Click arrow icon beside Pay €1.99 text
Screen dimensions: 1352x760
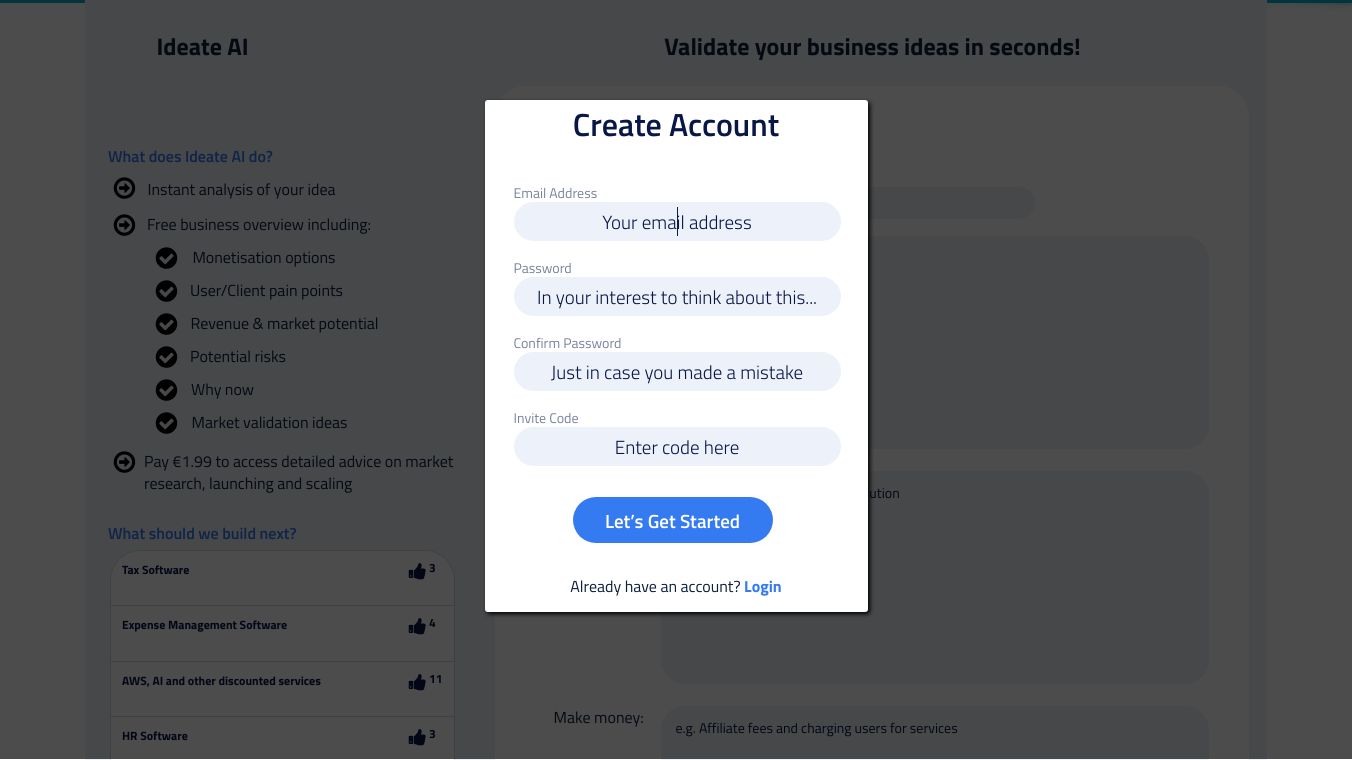pos(124,462)
